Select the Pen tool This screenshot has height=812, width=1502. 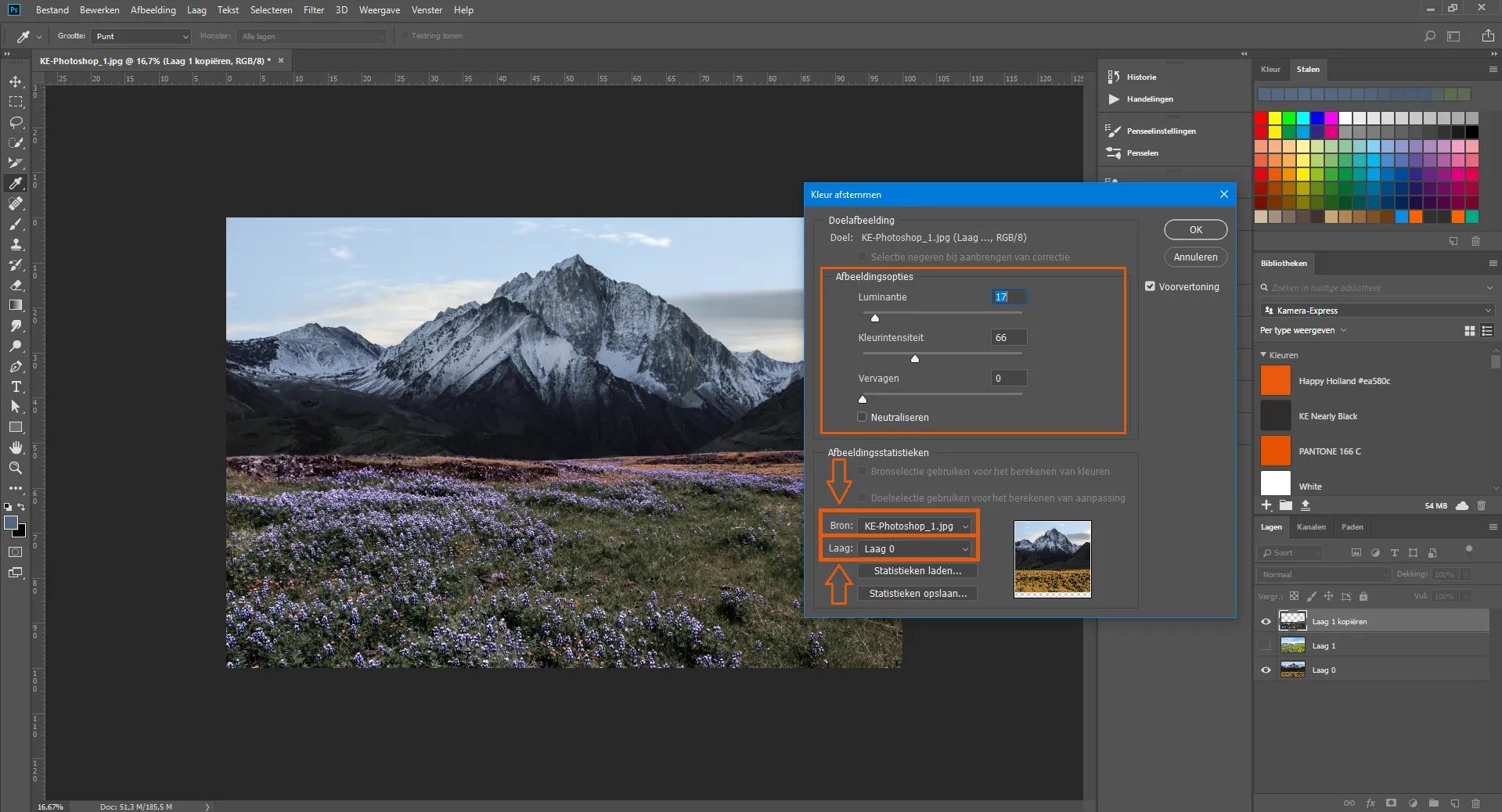click(16, 366)
